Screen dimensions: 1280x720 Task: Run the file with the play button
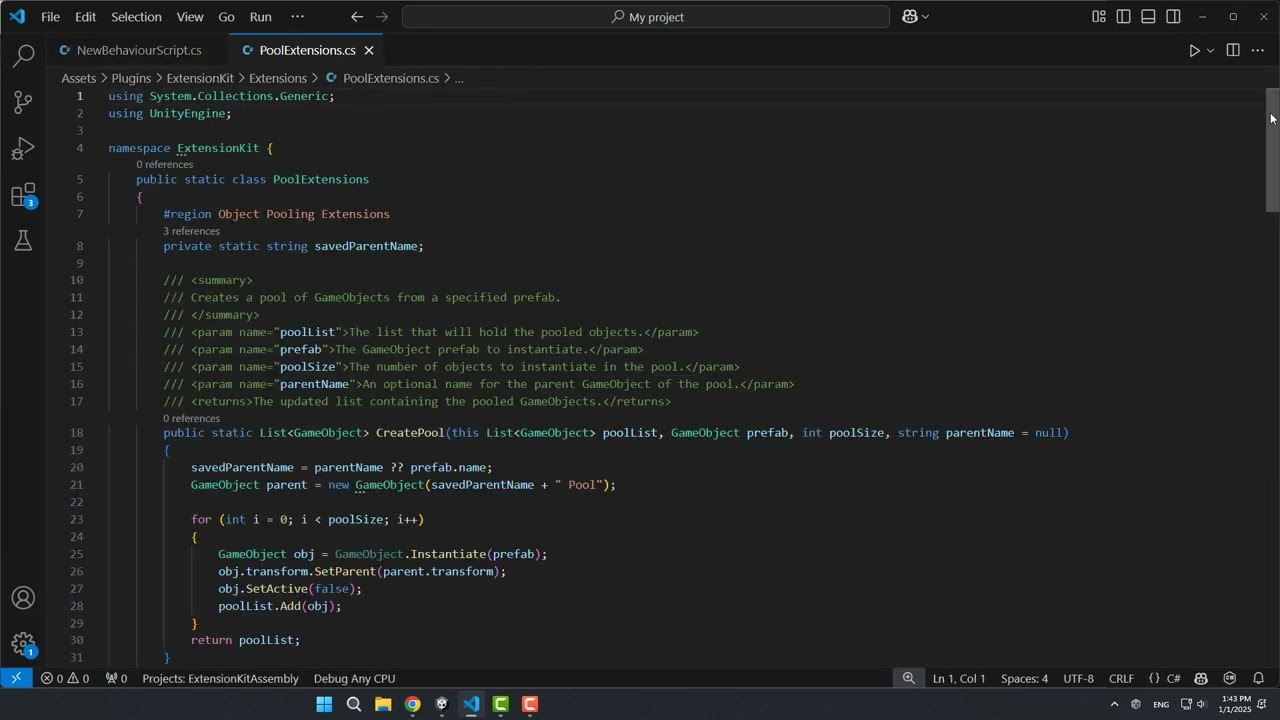1194,50
